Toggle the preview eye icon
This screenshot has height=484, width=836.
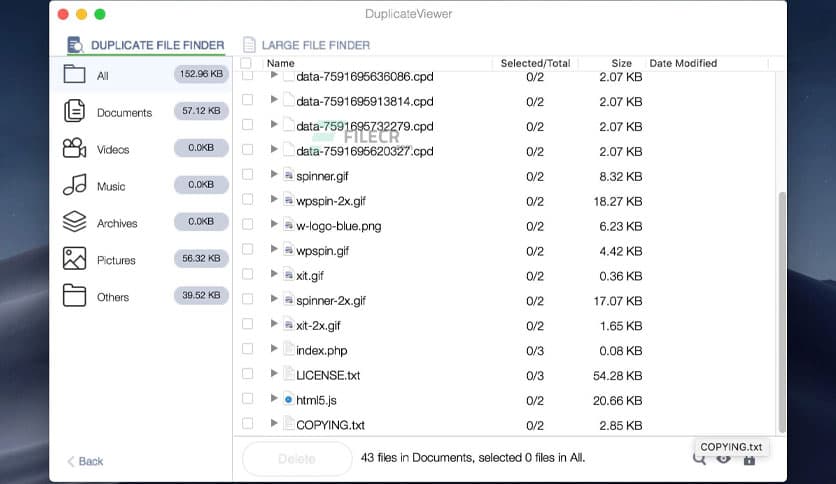point(724,459)
